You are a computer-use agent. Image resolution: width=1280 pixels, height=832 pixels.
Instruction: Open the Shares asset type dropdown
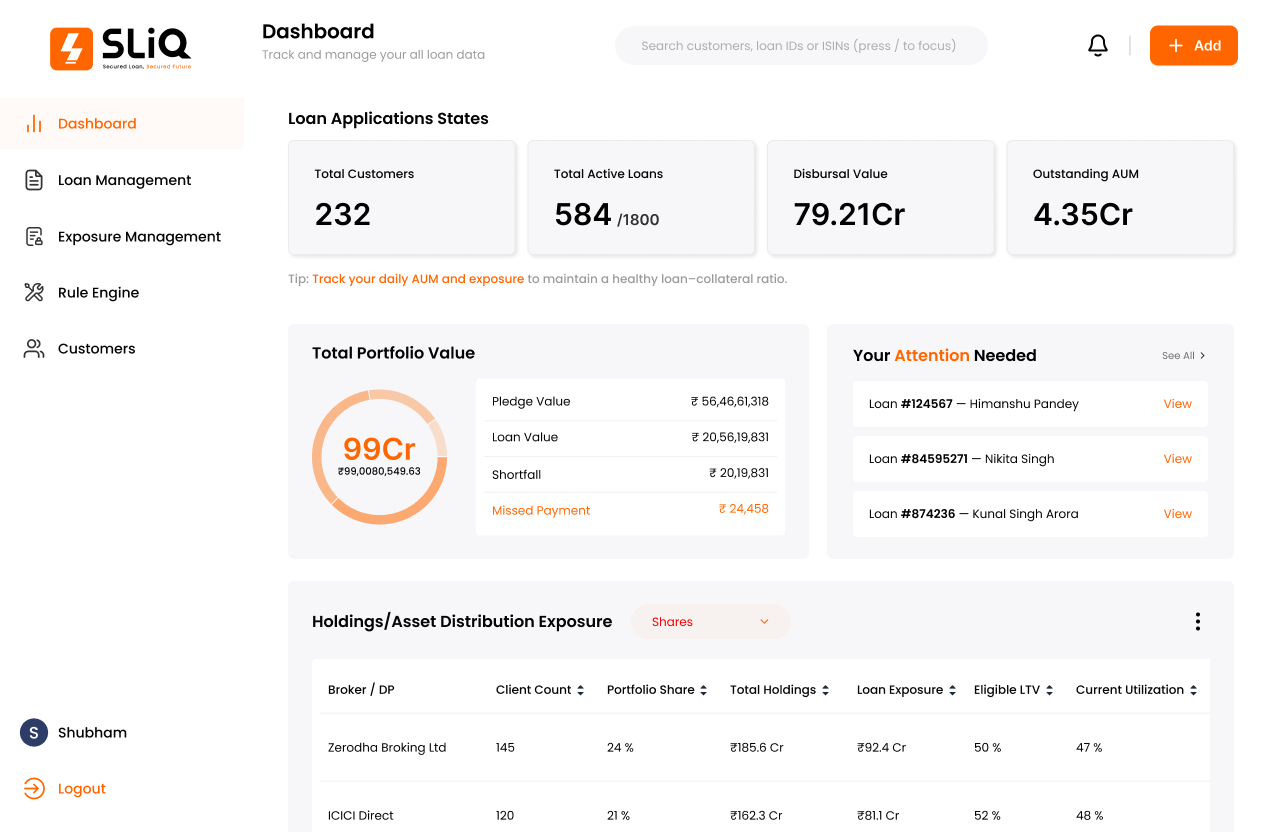tap(710, 621)
